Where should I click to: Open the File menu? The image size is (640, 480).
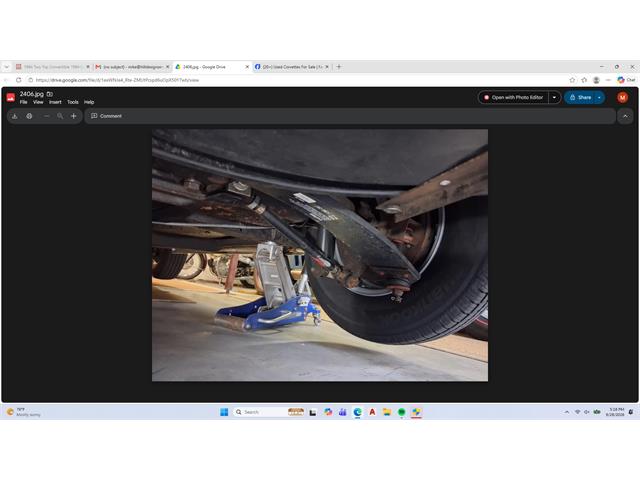24,102
